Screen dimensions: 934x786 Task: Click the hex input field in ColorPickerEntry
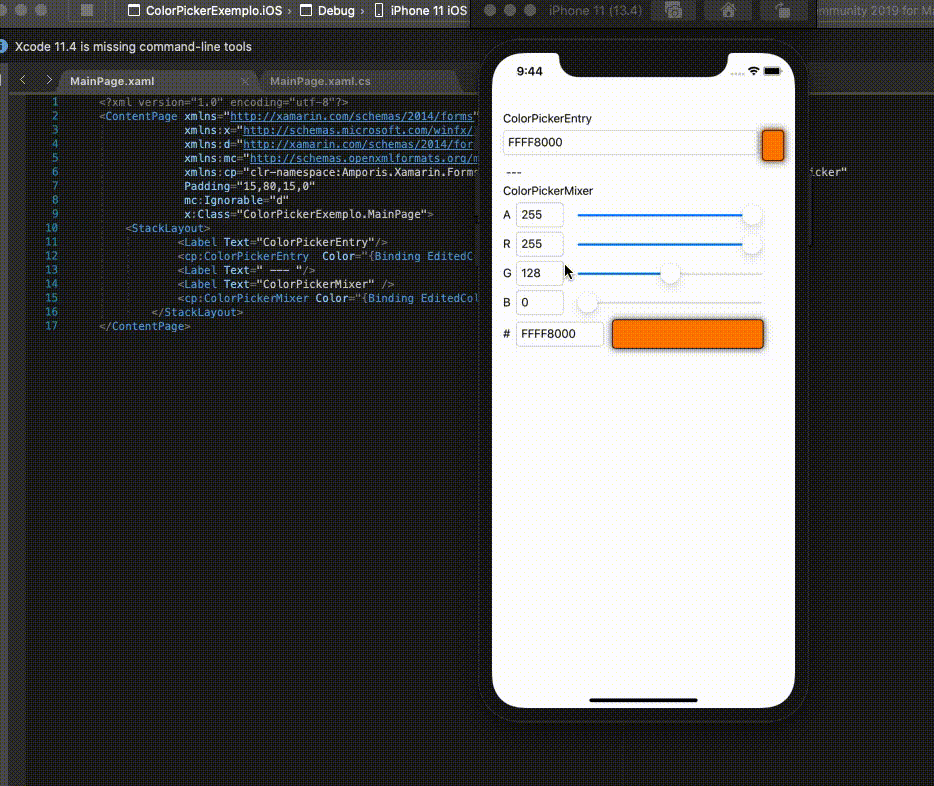[x=630, y=143]
